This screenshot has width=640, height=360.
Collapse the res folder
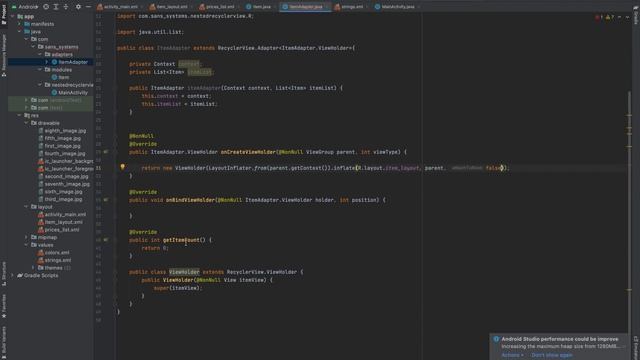click(x=20, y=116)
